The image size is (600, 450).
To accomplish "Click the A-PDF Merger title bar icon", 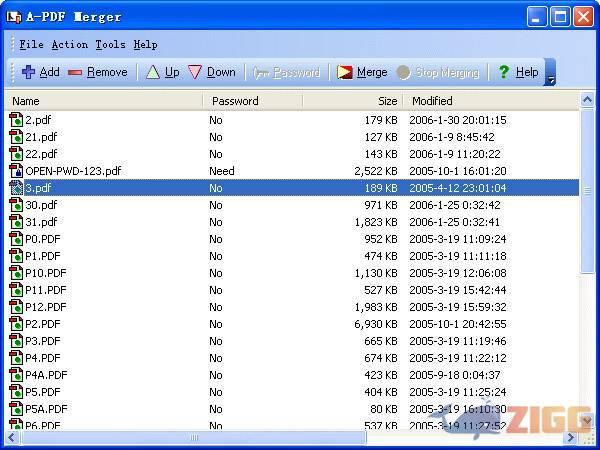I will point(14,17).
